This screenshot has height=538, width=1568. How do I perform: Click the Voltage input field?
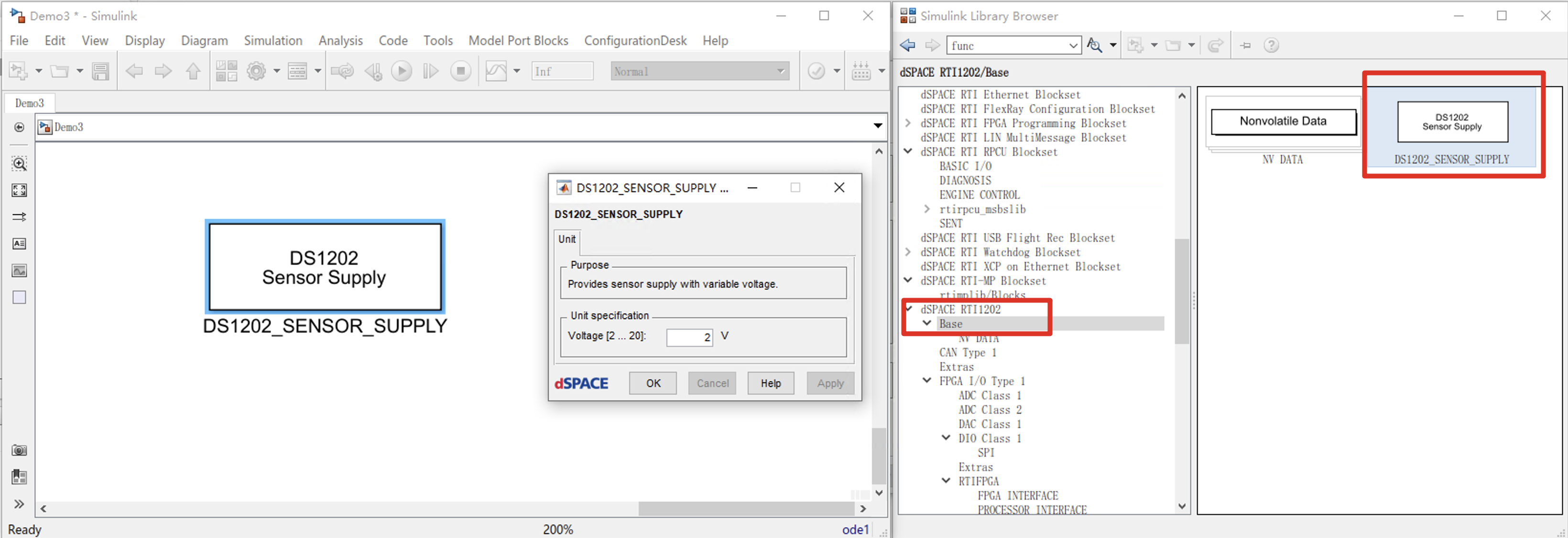689,336
